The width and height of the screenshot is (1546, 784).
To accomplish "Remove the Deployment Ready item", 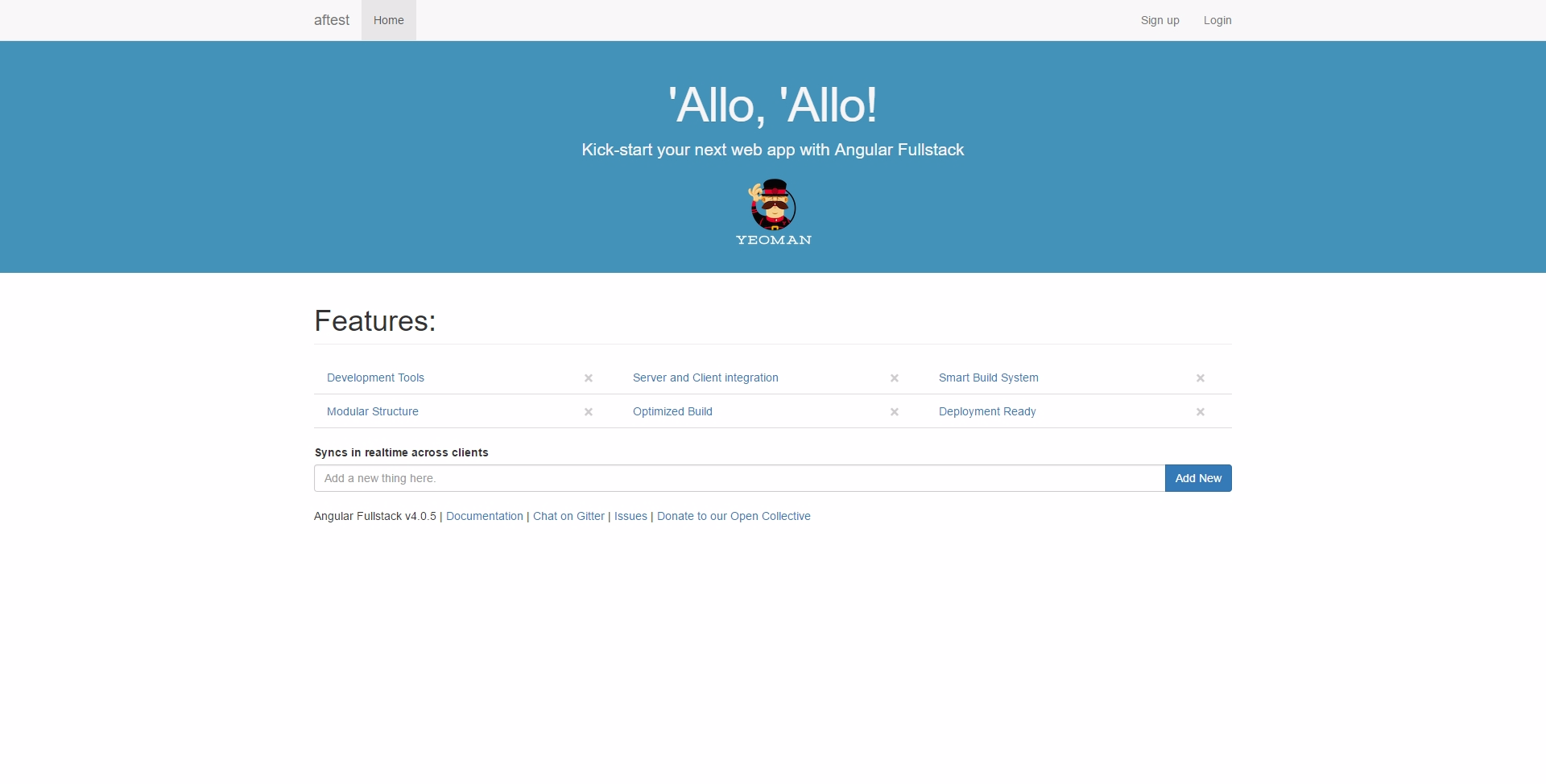I will tap(1201, 411).
